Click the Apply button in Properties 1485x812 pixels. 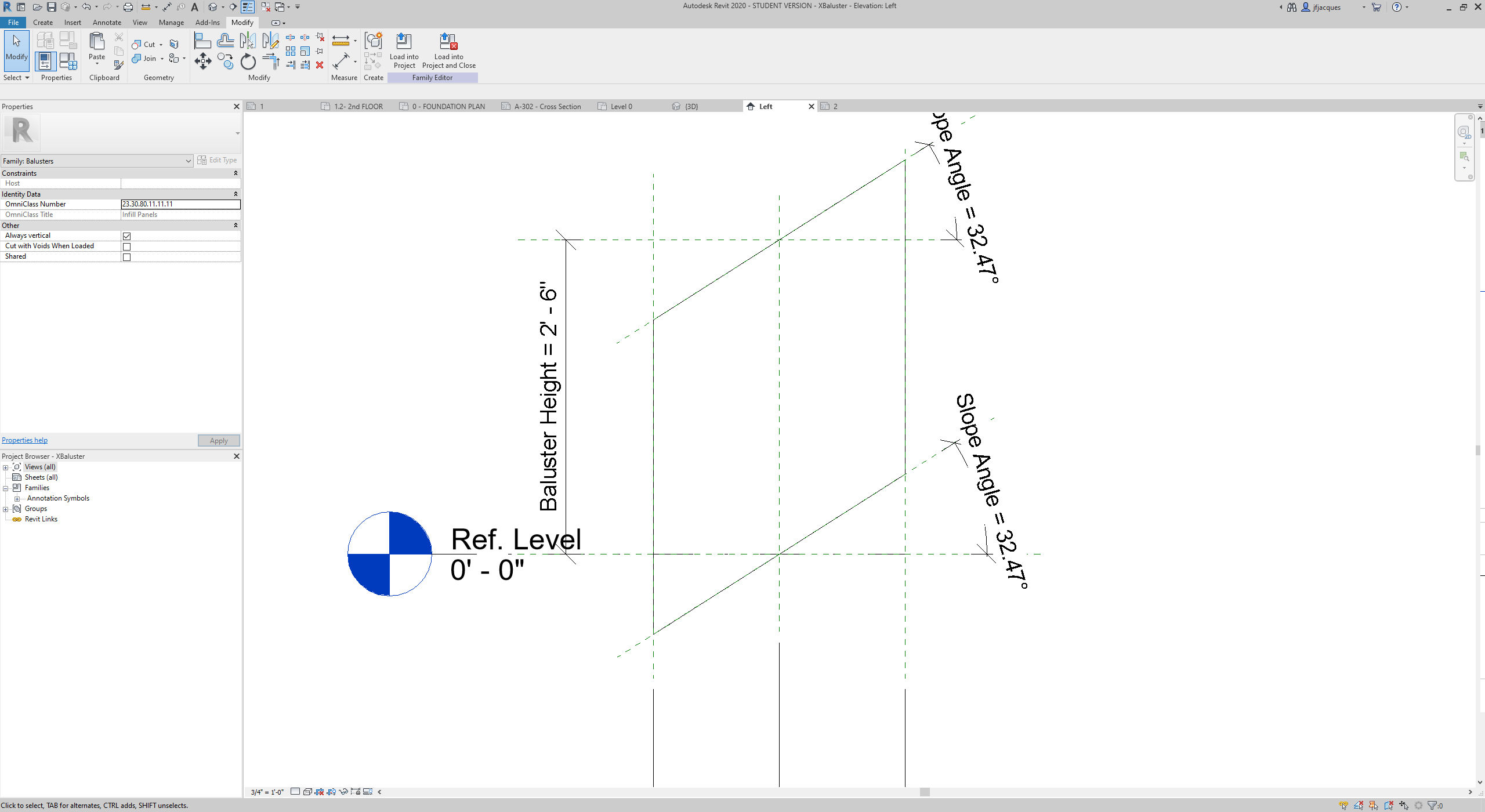[x=219, y=441]
